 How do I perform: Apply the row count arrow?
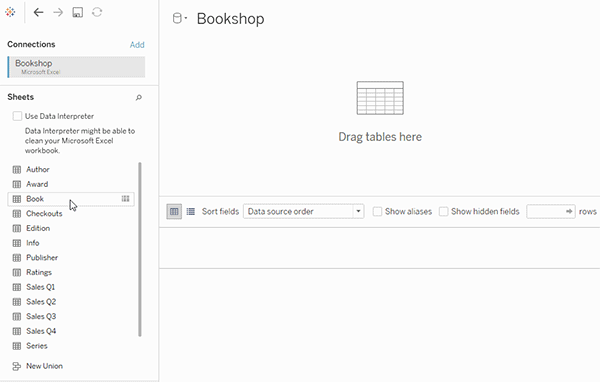coord(569,211)
